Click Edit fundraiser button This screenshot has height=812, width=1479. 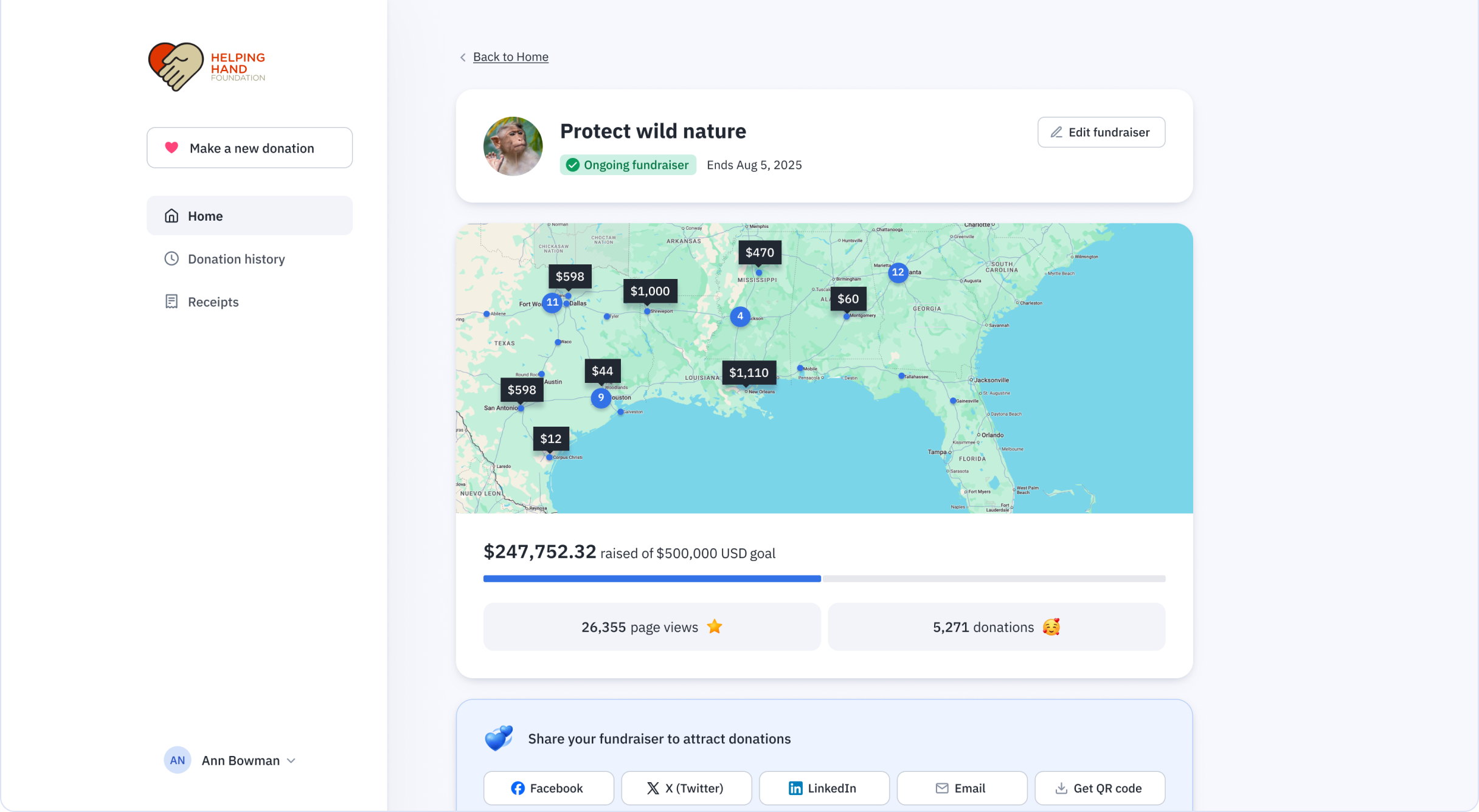tap(1101, 132)
